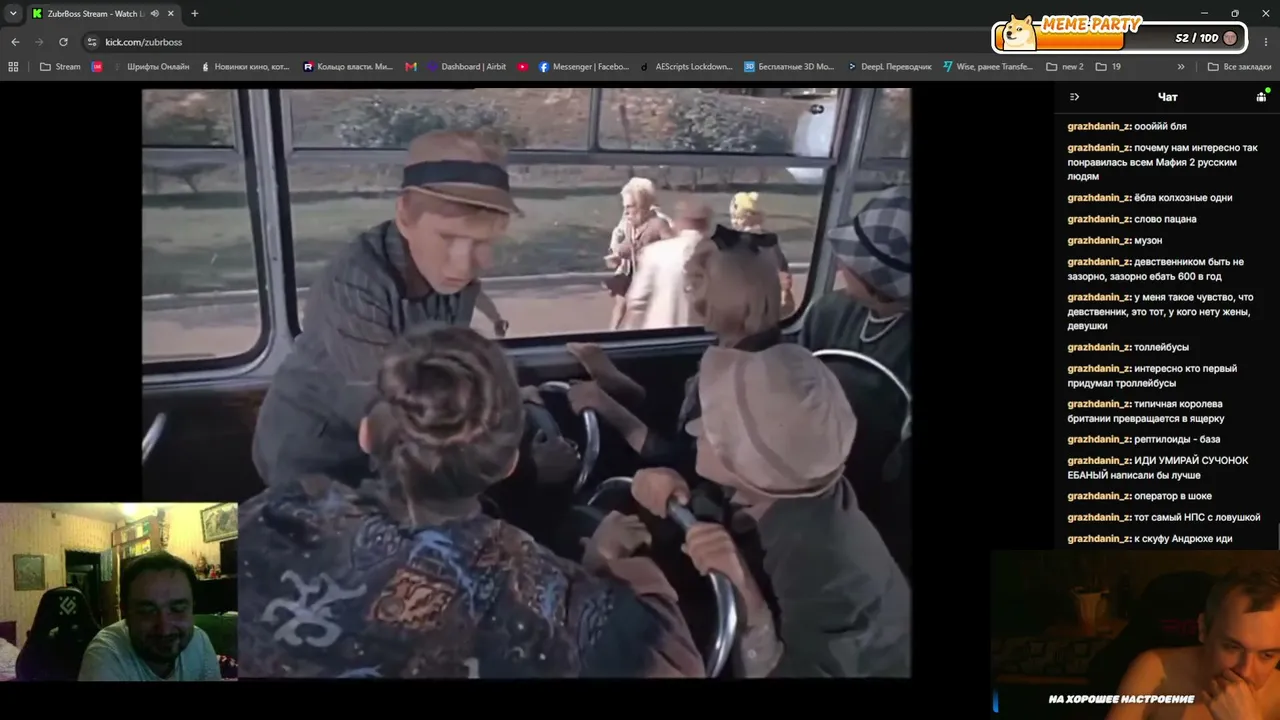Open the Gmail bookmark icon
Viewport: 1280px width, 720px height.
pos(411,67)
